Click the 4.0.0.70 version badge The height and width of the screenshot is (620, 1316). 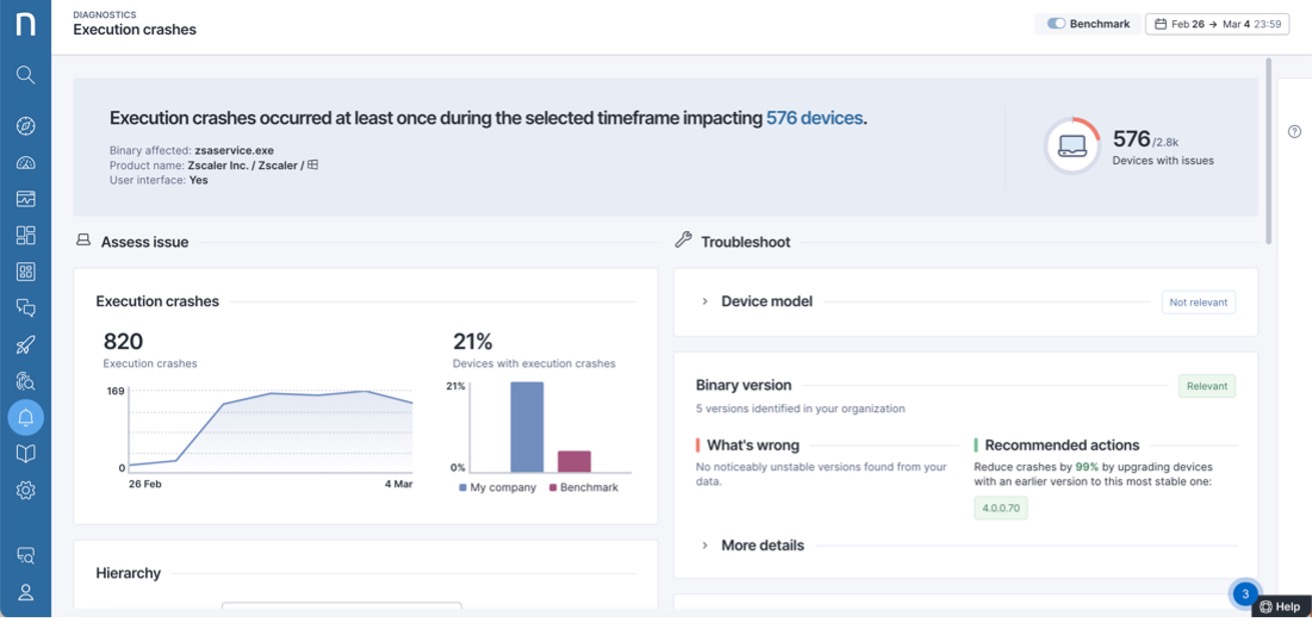pyautogui.click(x=1000, y=508)
